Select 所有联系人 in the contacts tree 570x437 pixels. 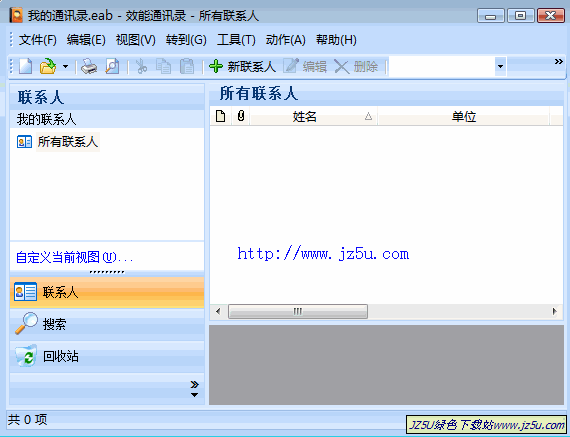(x=68, y=142)
